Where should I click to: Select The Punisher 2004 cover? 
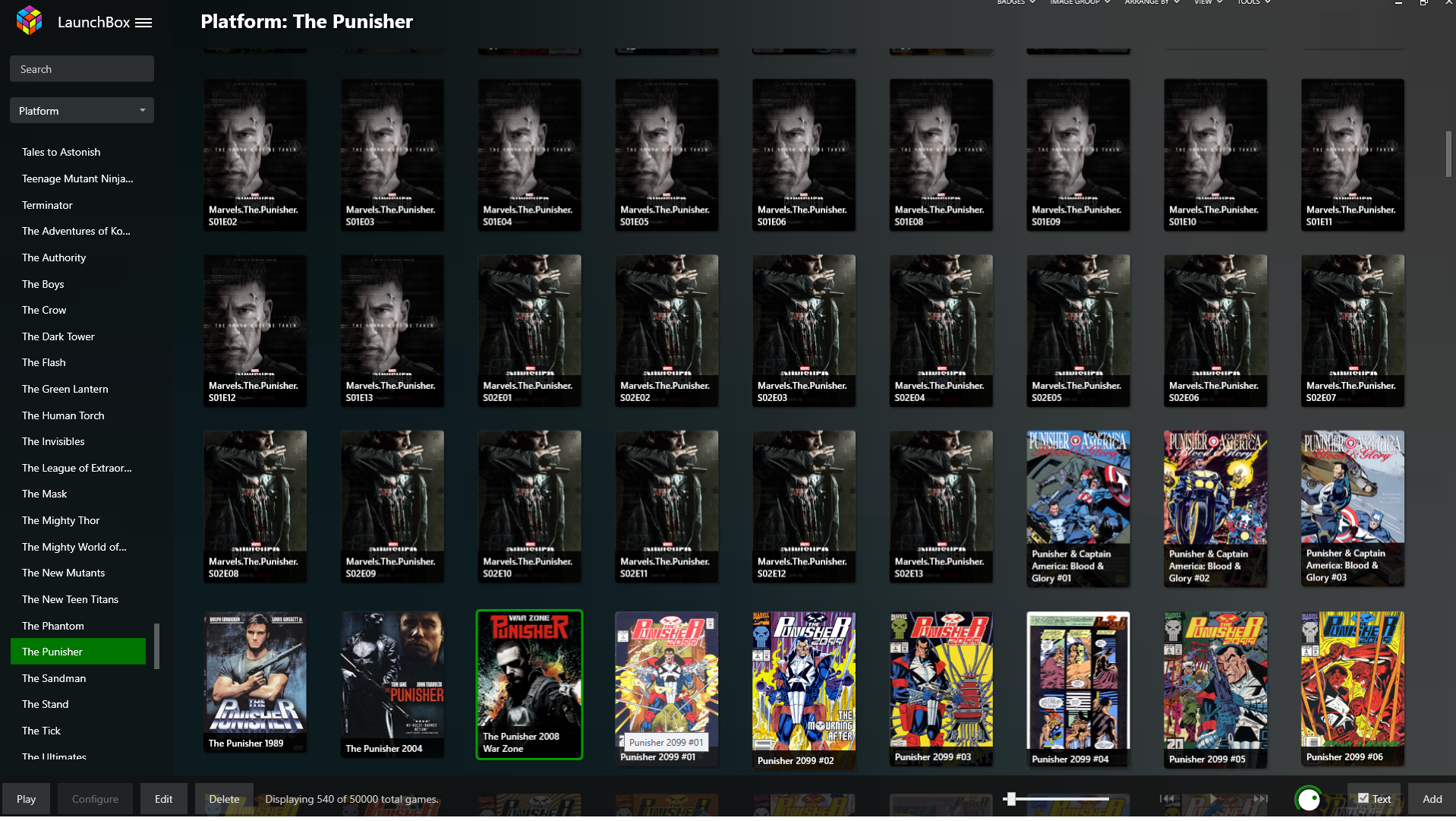392,684
